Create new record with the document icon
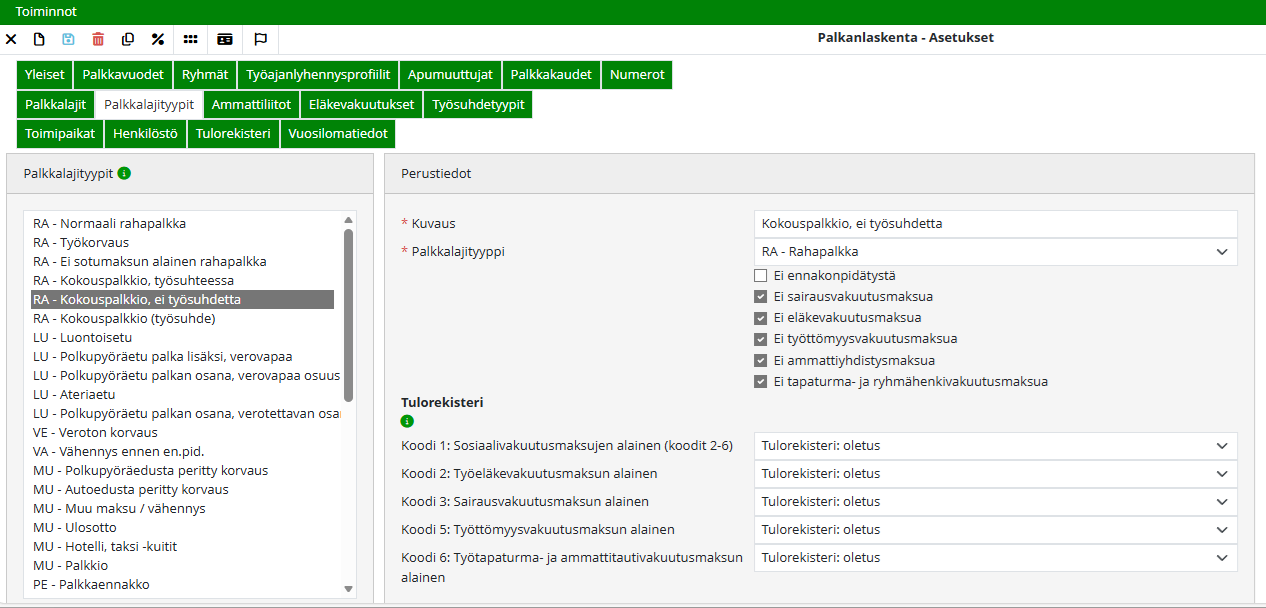This screenshot has height=608, width=1266. [x=37, y=39]
